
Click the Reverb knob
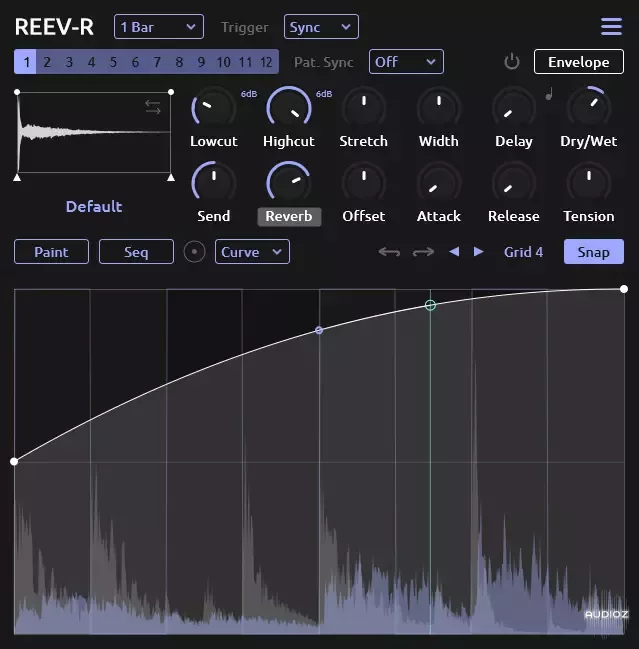tap(289, 183)
